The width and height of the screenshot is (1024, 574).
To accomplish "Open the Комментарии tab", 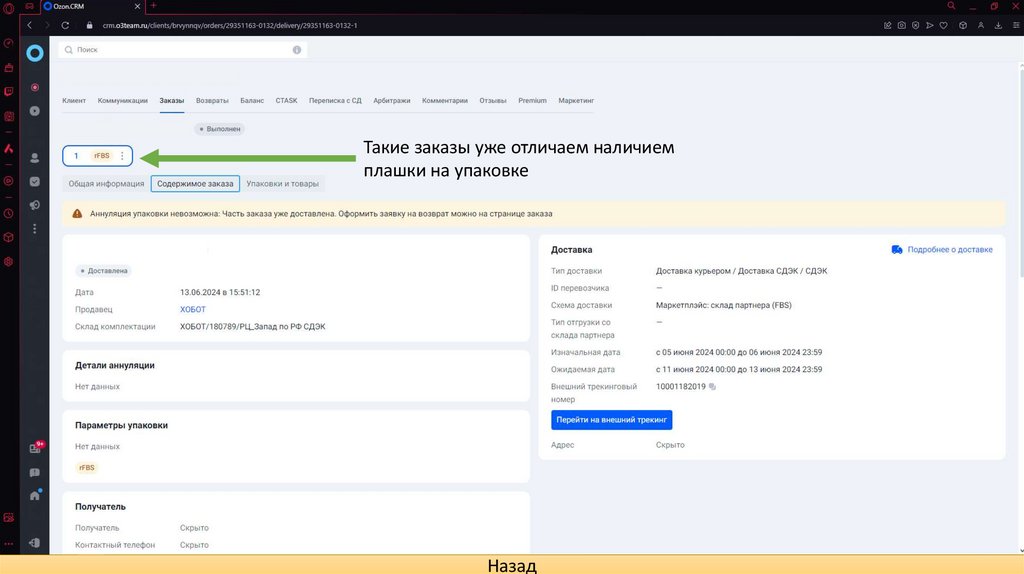I will coord(445,101).
